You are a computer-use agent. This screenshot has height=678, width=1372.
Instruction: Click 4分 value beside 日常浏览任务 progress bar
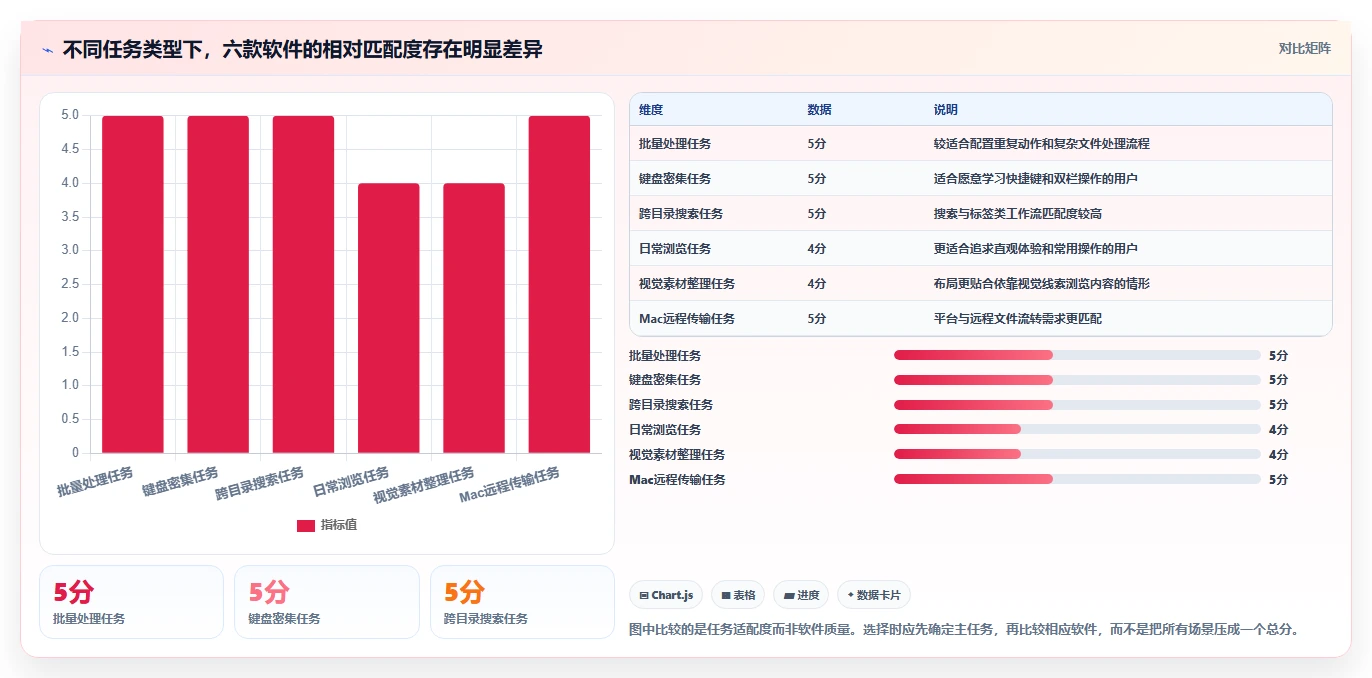point(1278,430)
